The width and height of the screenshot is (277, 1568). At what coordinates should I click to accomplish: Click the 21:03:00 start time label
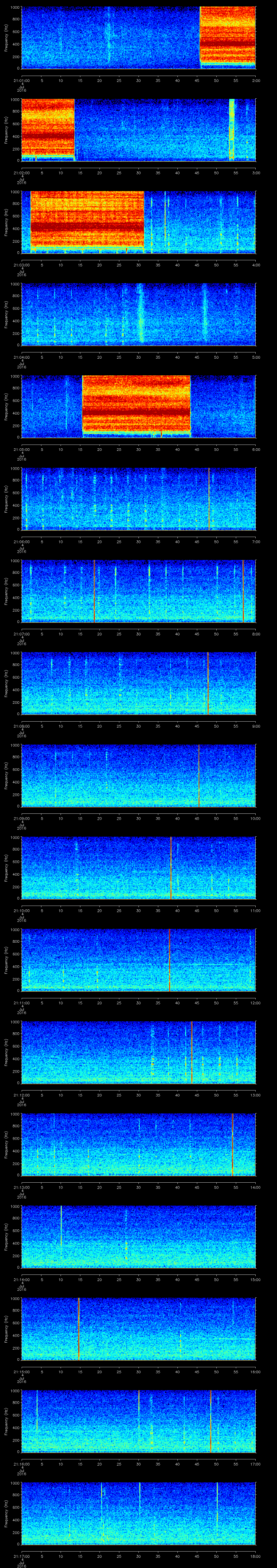coord(21,264)
